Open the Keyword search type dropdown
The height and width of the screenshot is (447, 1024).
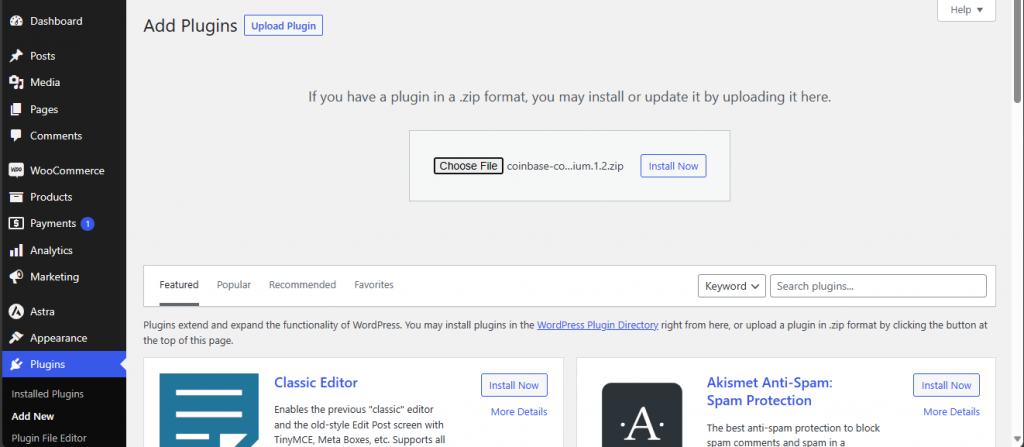[x=732, y=286]
